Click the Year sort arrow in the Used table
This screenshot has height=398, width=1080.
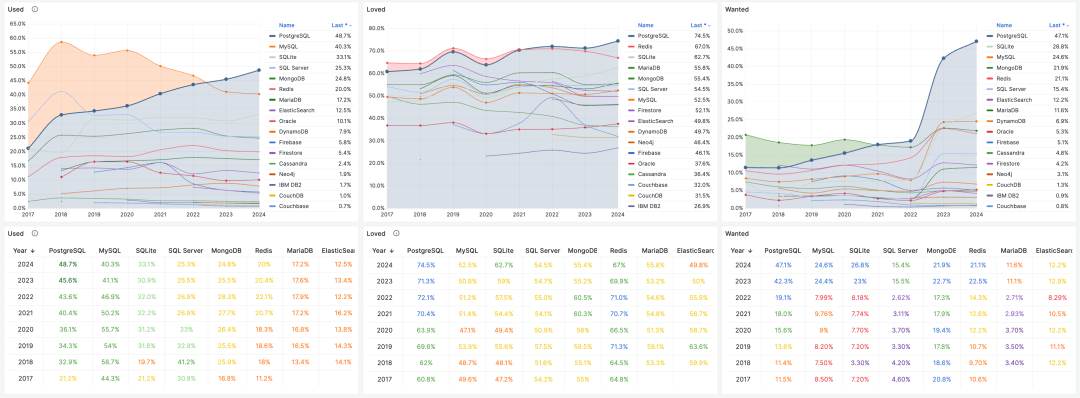coord(32,251)
